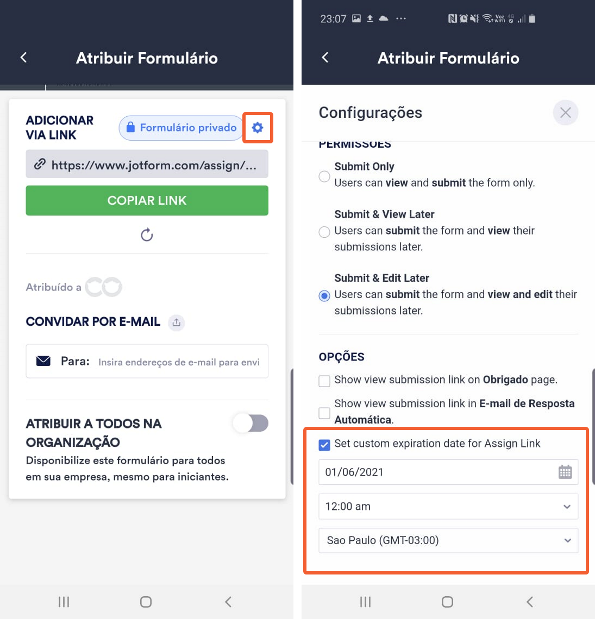Viewport: 595px width, 619px height.
Task: Choose Submit & View Later option
Action: pos(324,232)
